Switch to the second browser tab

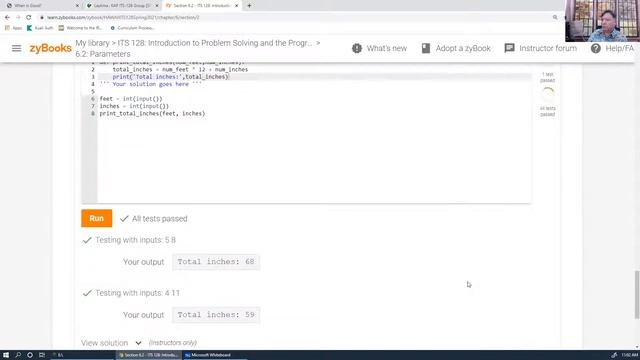tap(122, 6)
